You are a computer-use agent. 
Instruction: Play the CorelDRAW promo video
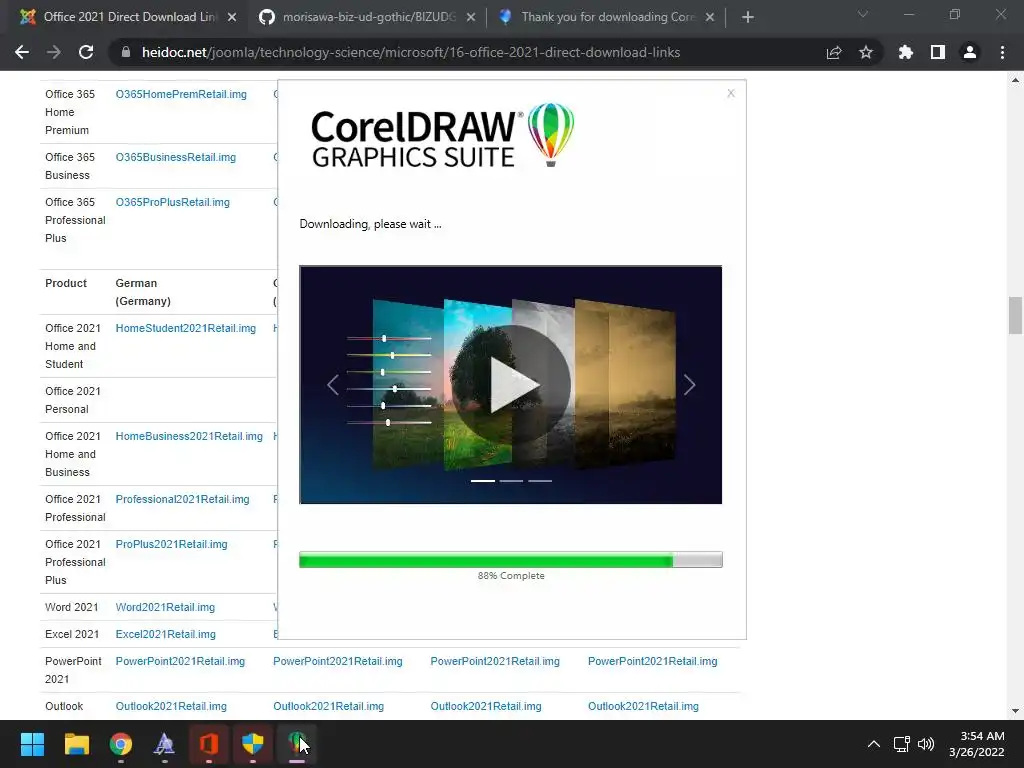coord(511,385)
